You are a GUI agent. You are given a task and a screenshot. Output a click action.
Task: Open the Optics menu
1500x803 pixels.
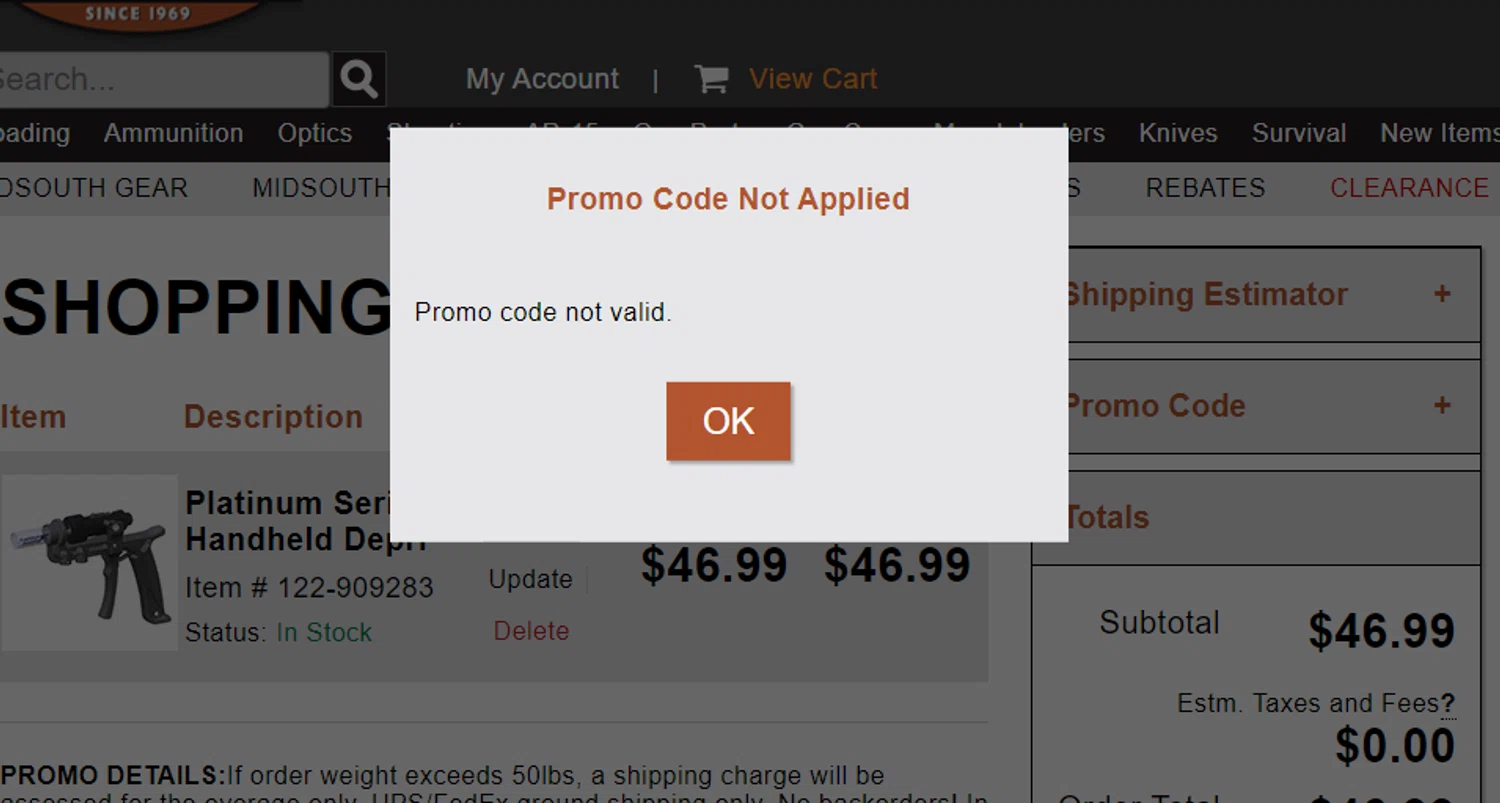315,133
